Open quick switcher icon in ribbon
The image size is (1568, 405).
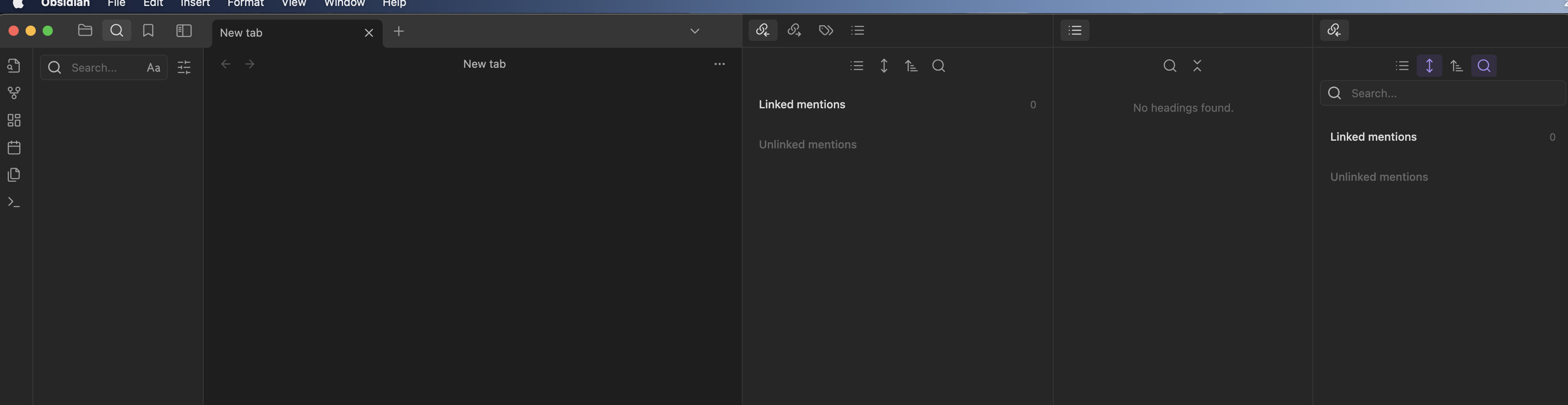coord(14,65)
